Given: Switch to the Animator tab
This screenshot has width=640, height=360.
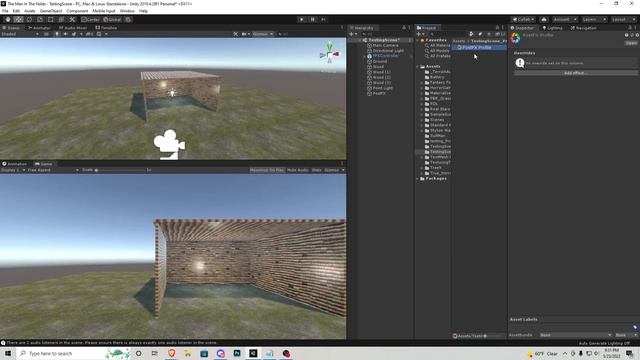Looking at the screenshot, I should pyautogui.click(x=39, y=28).
